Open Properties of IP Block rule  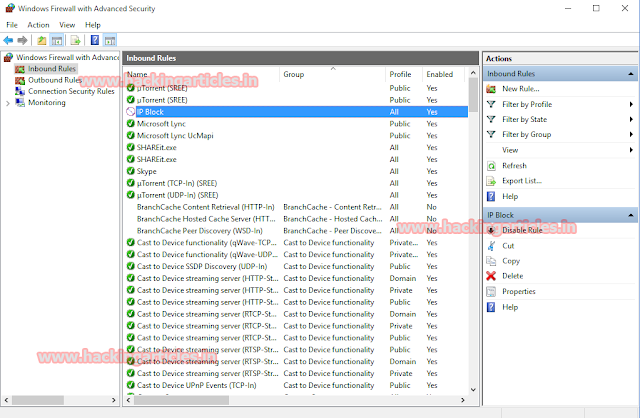click(x=519, y=291)
